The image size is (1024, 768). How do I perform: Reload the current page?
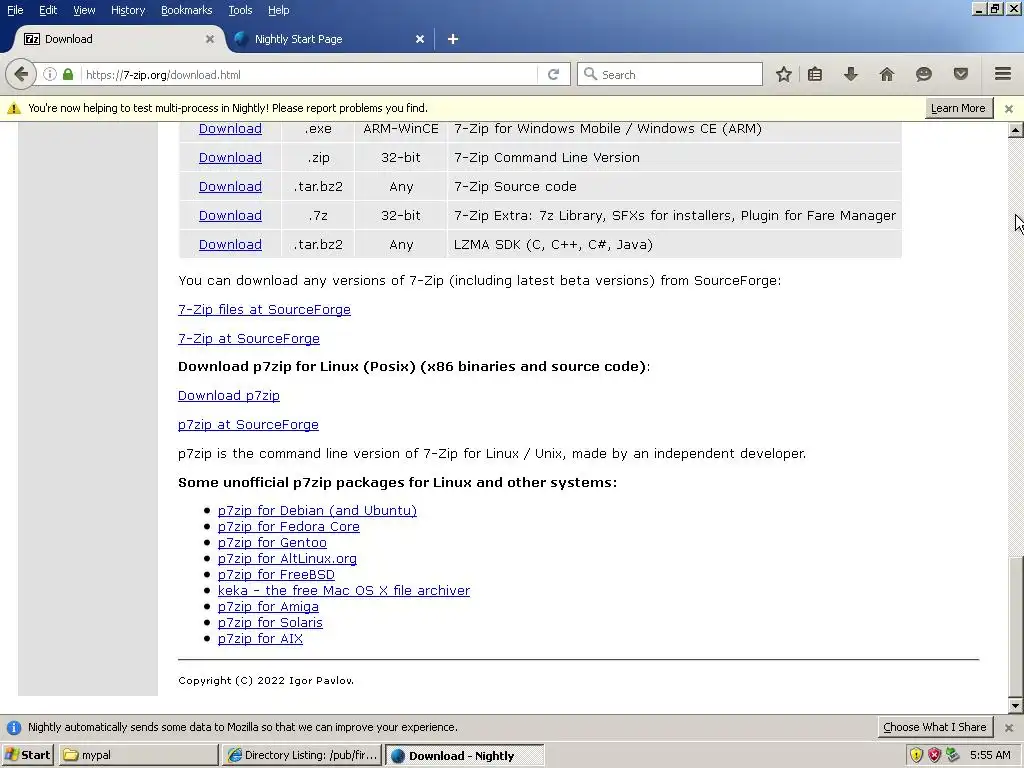click(553, 74)
